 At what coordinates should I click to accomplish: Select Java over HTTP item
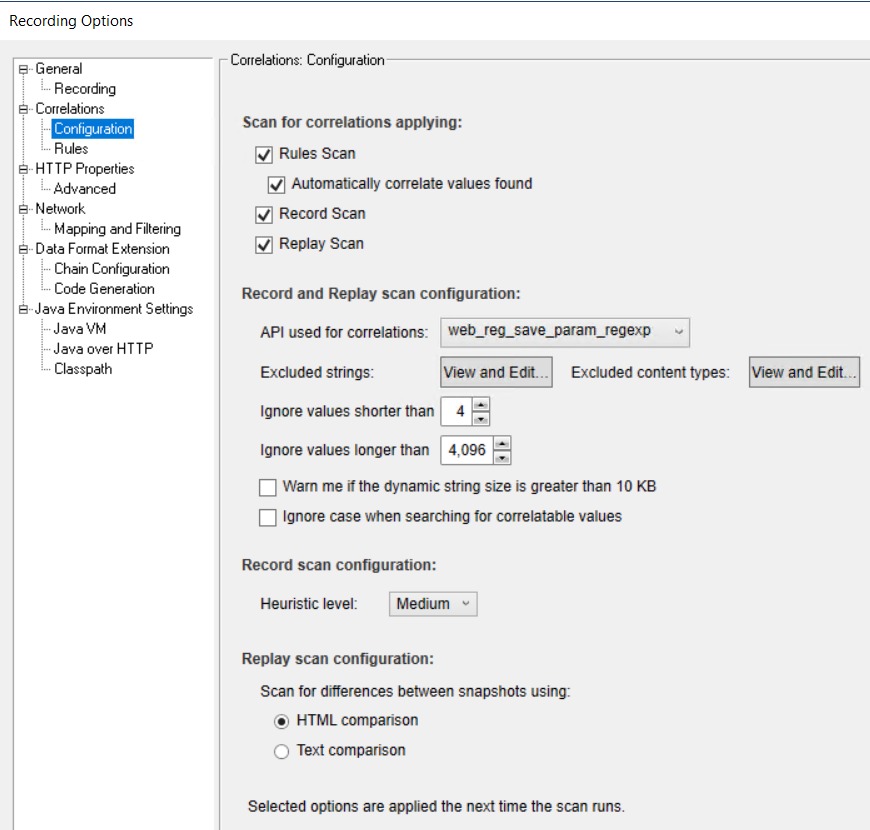(x=103, y=349)
